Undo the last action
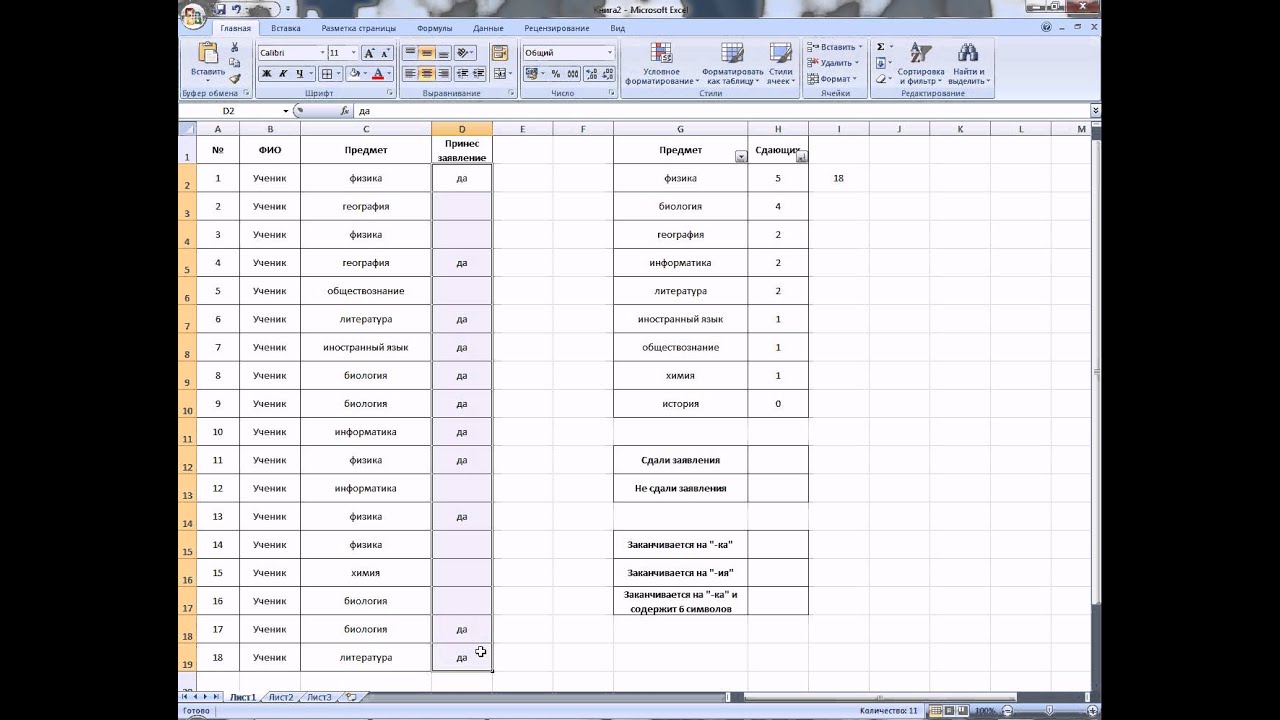Viewport: 1280px width, 720px height. pyautogui.click(x=237, y=9)
